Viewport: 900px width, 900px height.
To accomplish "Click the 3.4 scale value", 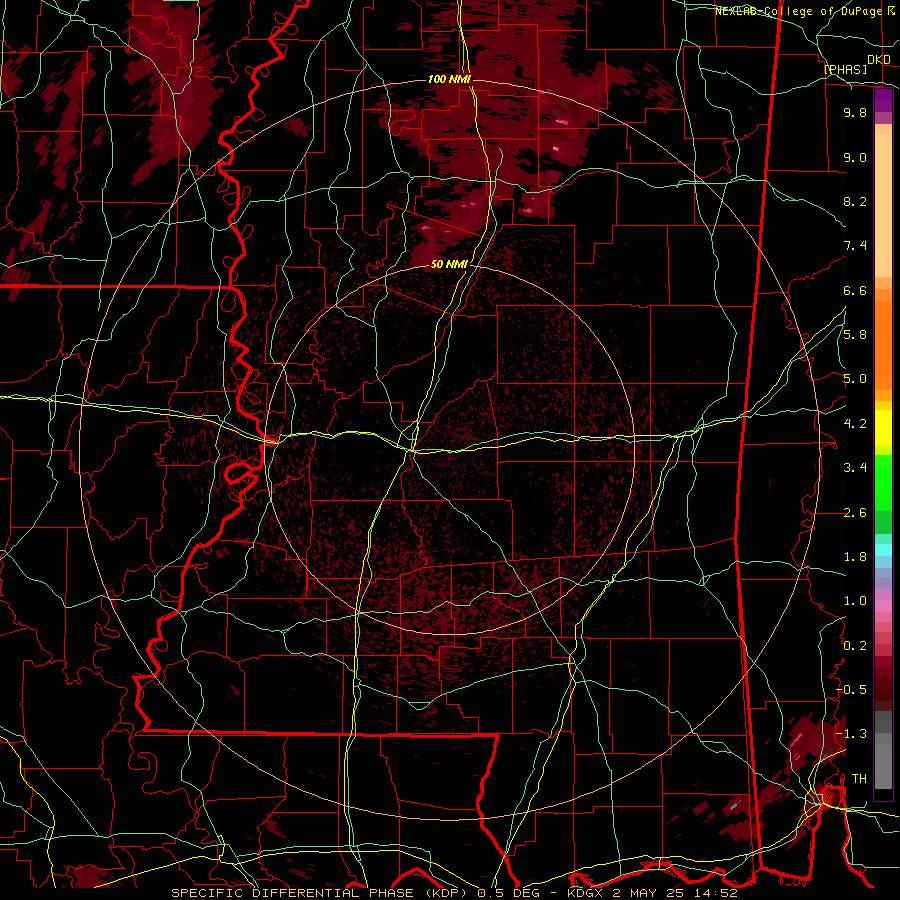I will point(855,468).
